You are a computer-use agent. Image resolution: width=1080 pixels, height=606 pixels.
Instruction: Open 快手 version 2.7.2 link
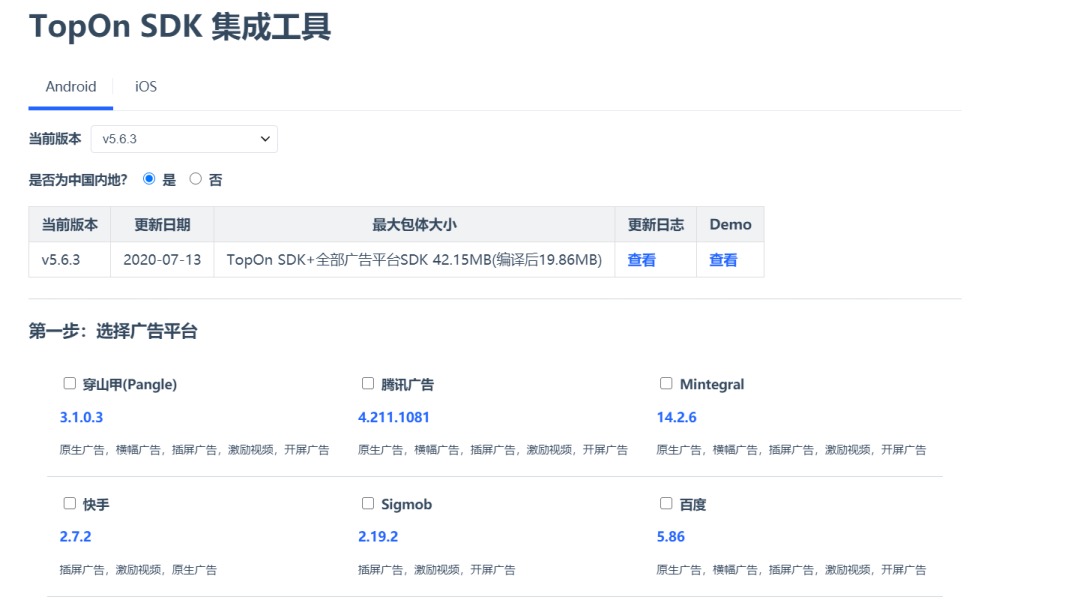[x=75, y=537]
